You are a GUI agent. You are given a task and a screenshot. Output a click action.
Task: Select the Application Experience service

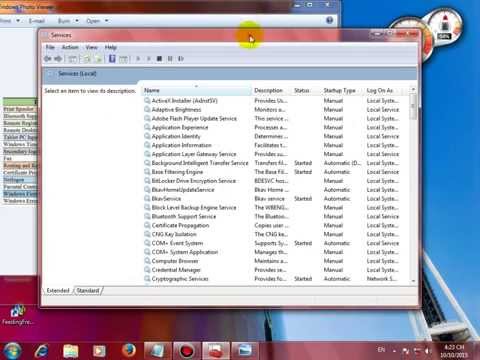point(272,127)
